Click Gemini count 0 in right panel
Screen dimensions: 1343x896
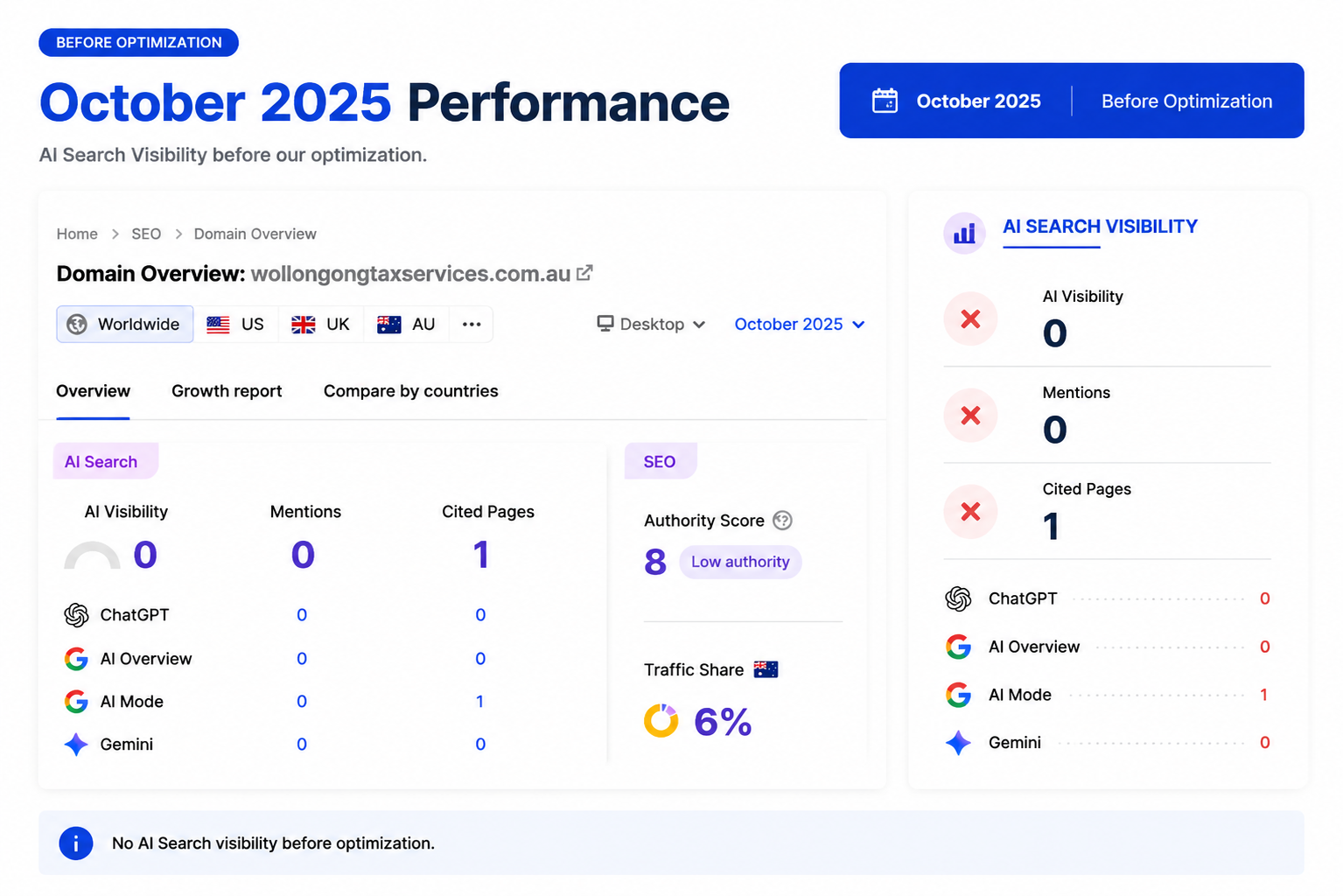pyautogui.click(x=1264, y=743)
